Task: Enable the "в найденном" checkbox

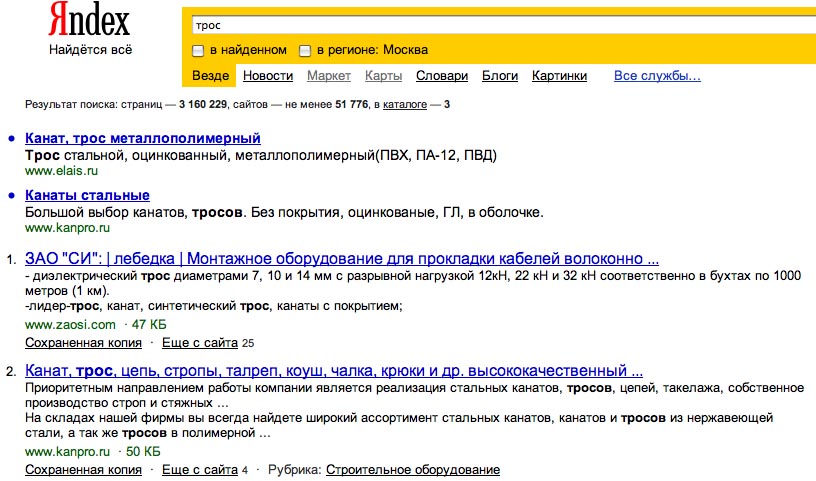Action: pyautogui.click(x=199, y=51)
